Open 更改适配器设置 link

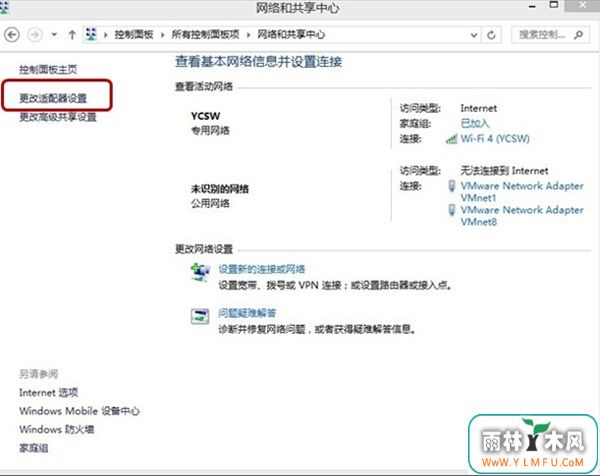(x=53, y=98)
